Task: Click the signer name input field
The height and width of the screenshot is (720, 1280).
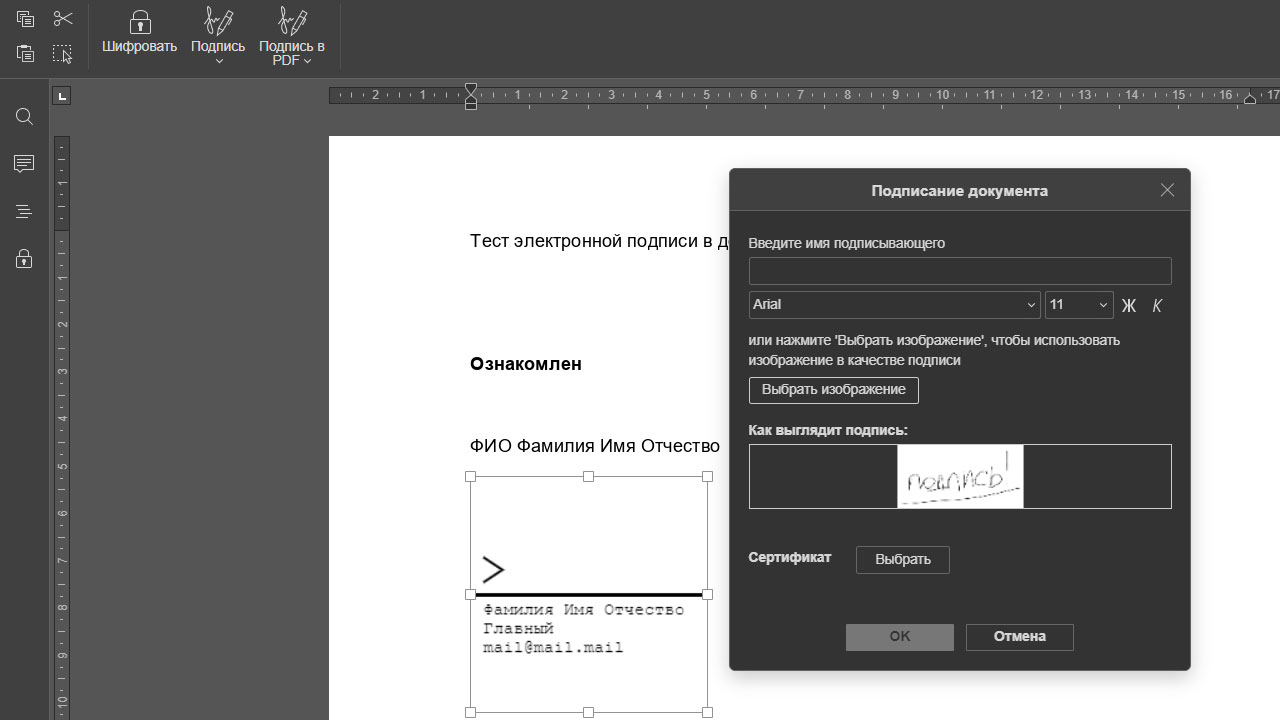Action: [960, 271]
